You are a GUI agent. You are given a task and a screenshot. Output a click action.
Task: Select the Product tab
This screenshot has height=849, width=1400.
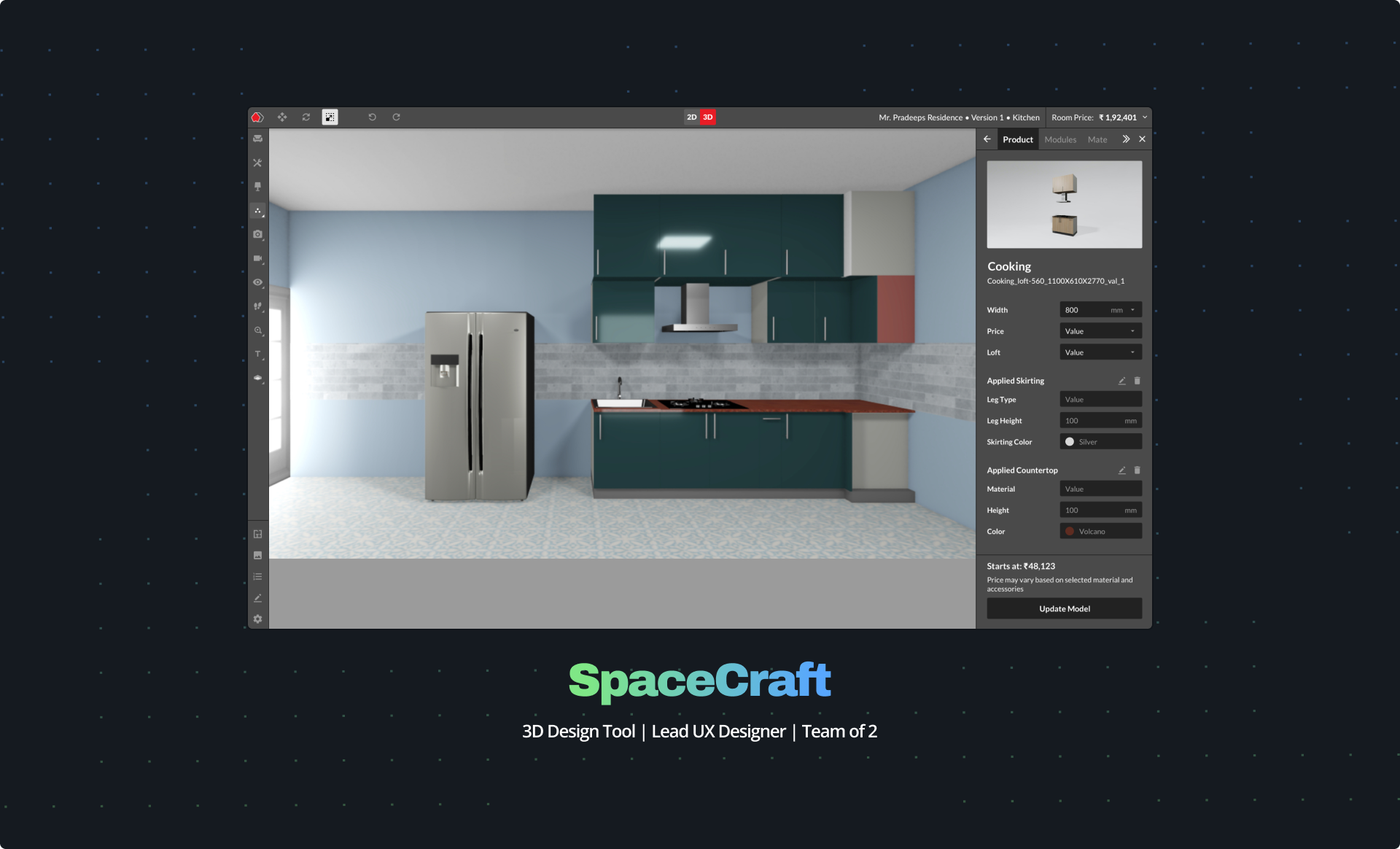point(1017,139)
